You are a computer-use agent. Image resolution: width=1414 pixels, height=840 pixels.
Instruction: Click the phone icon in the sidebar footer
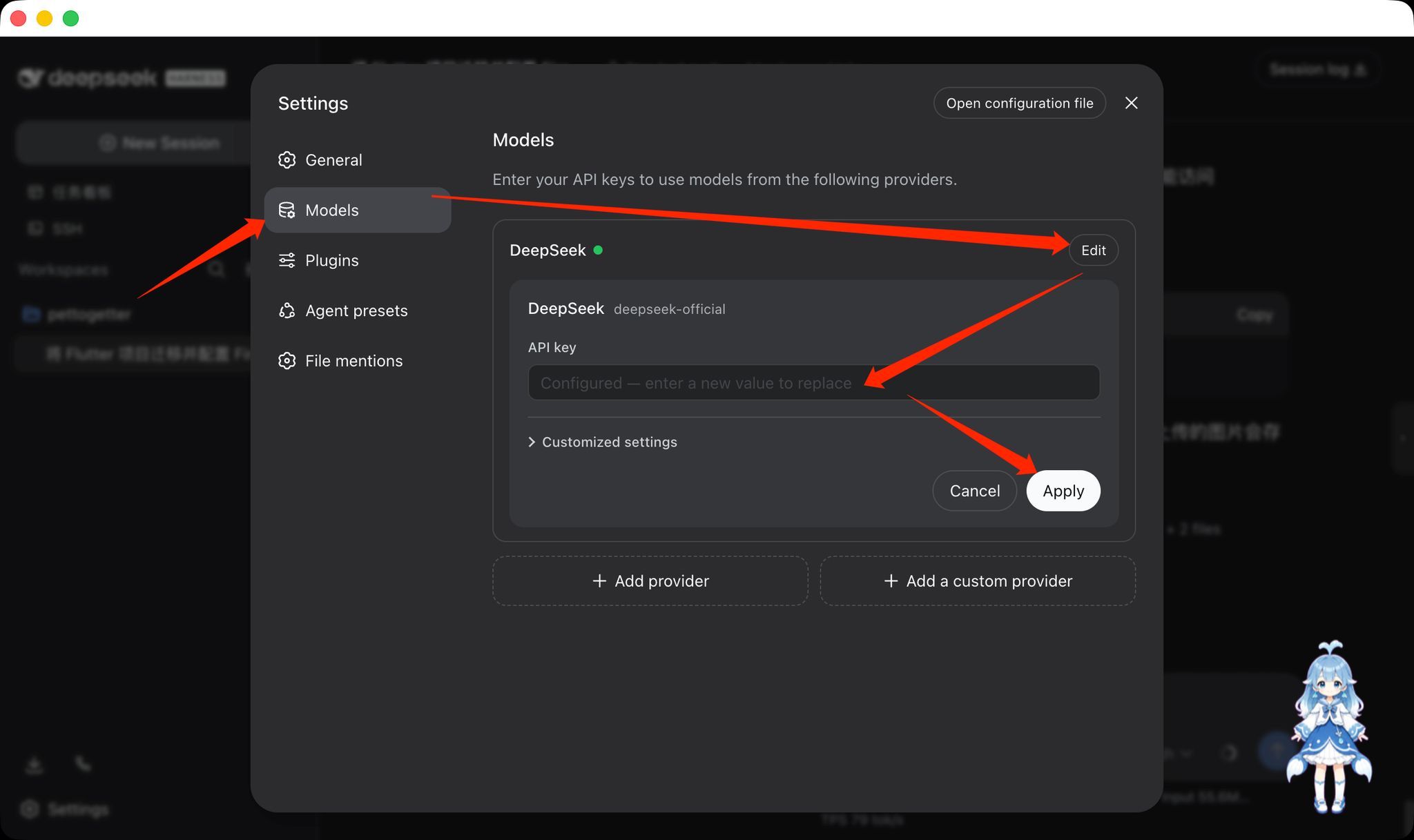[83, 763]
